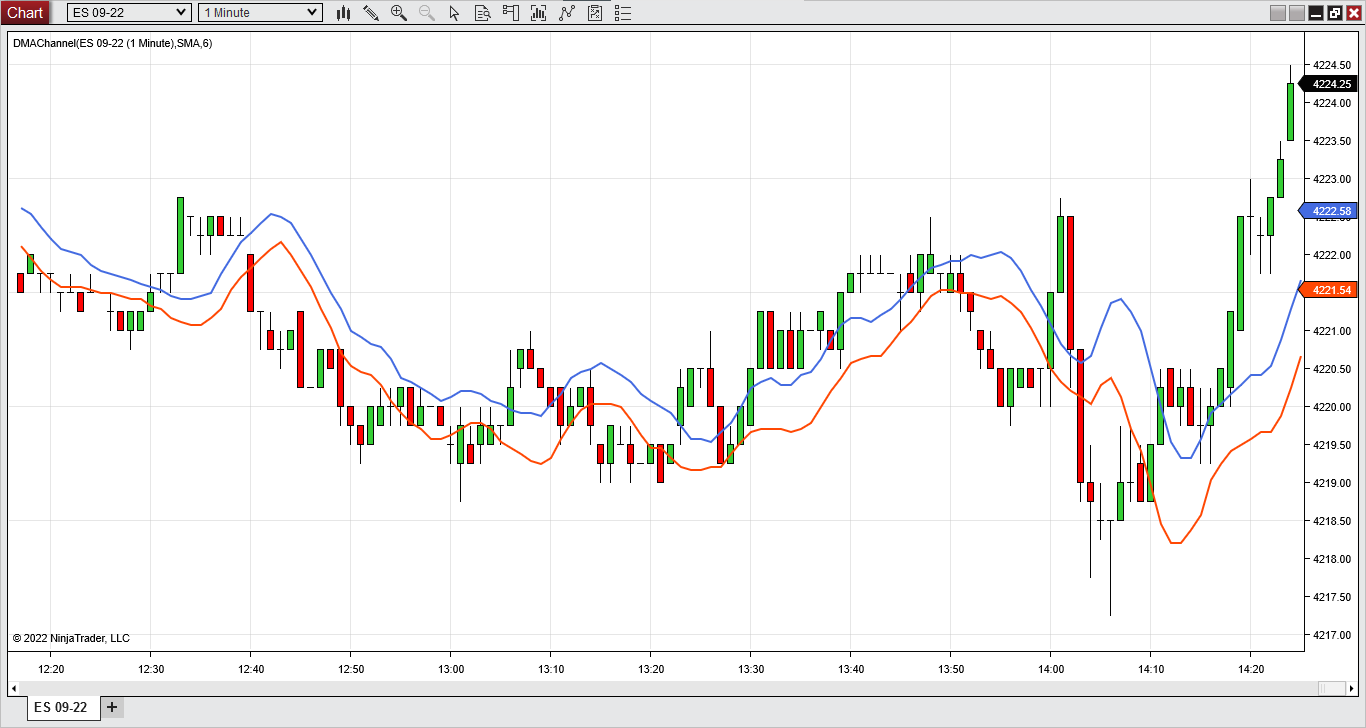1366x728 pixels.
Task: Click the 4224.50 price axis label
Action: point(1331,65)
